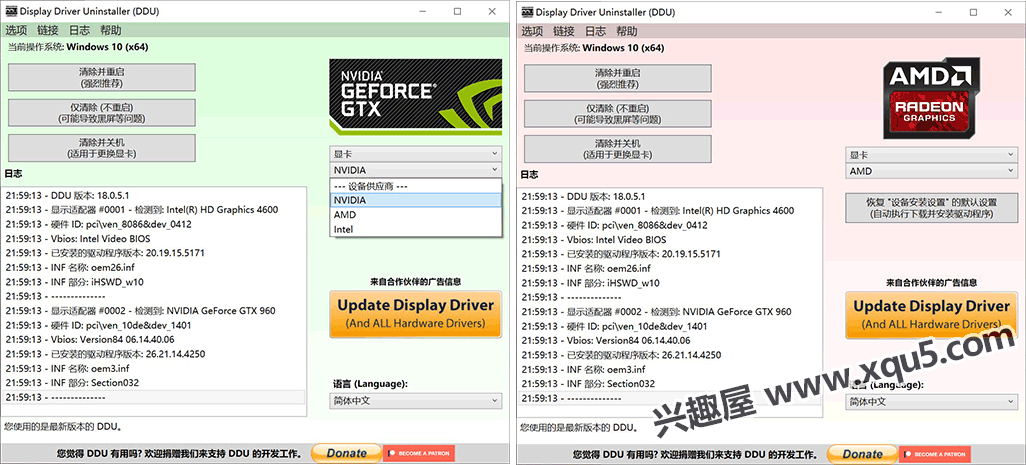Screen dimensions: 1026x465
Task: Click the DDU app icon in left window title bar
Action: (11, 11)
